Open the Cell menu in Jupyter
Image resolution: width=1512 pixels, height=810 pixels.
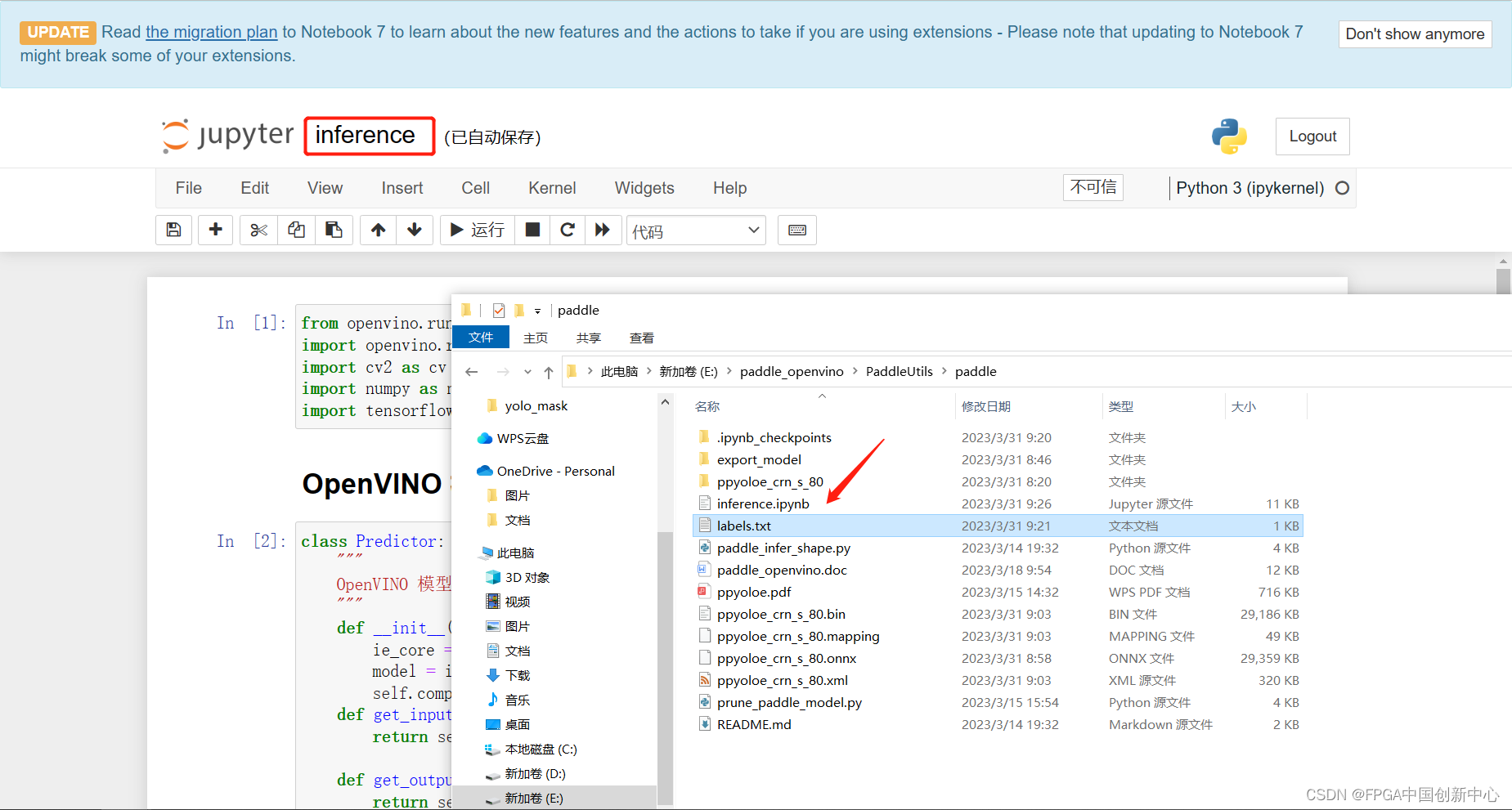476,188
